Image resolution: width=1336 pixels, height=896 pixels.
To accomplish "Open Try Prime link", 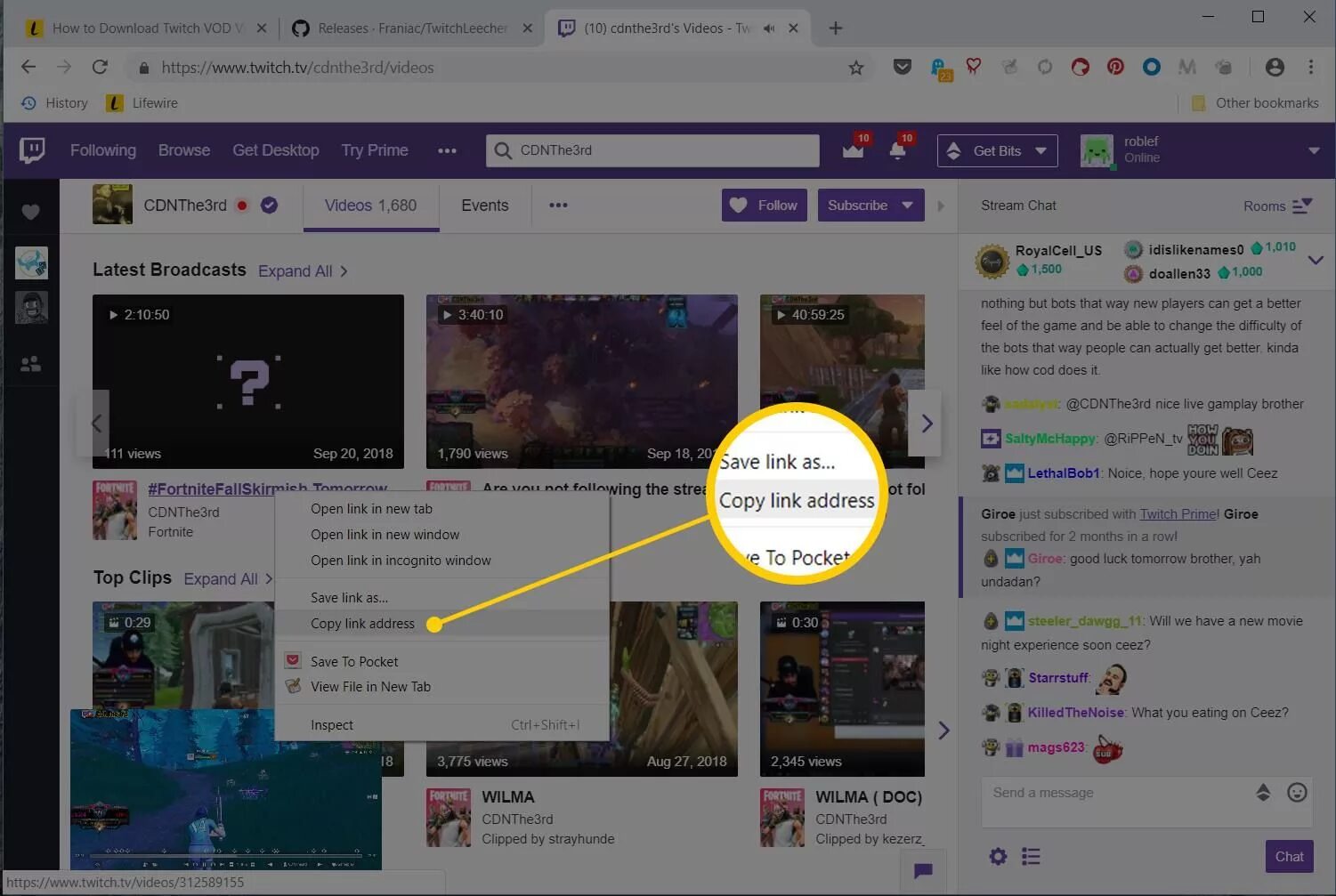I will tap(375, 150).
